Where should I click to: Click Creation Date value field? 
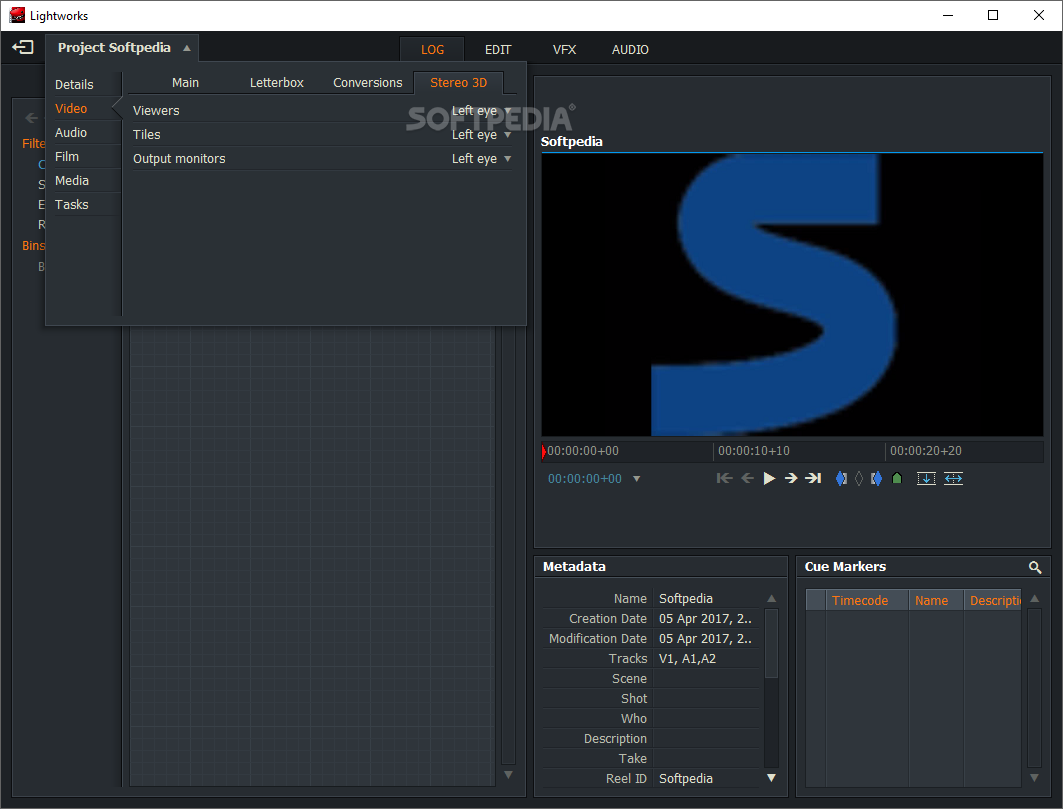pyautogui.click(x=708, y=618)
